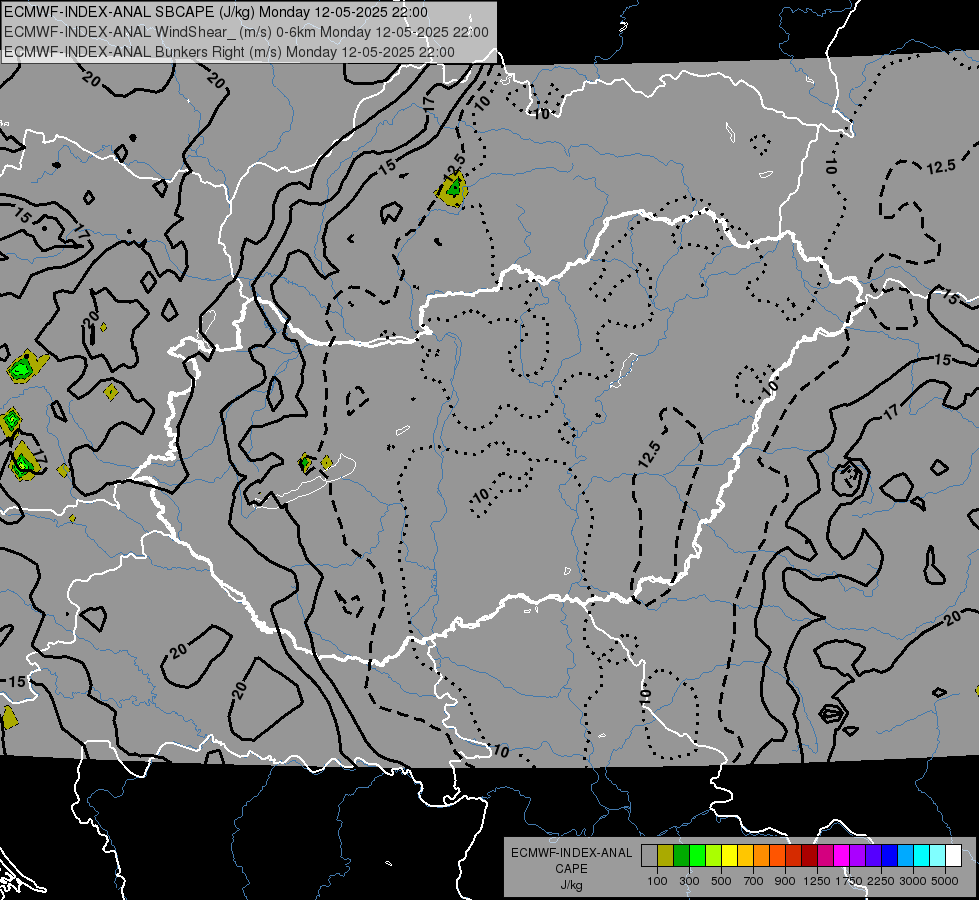The height and width of the screenshot is (900, 979).
Task: Click the legend value 5000
Action: [944, 881]
